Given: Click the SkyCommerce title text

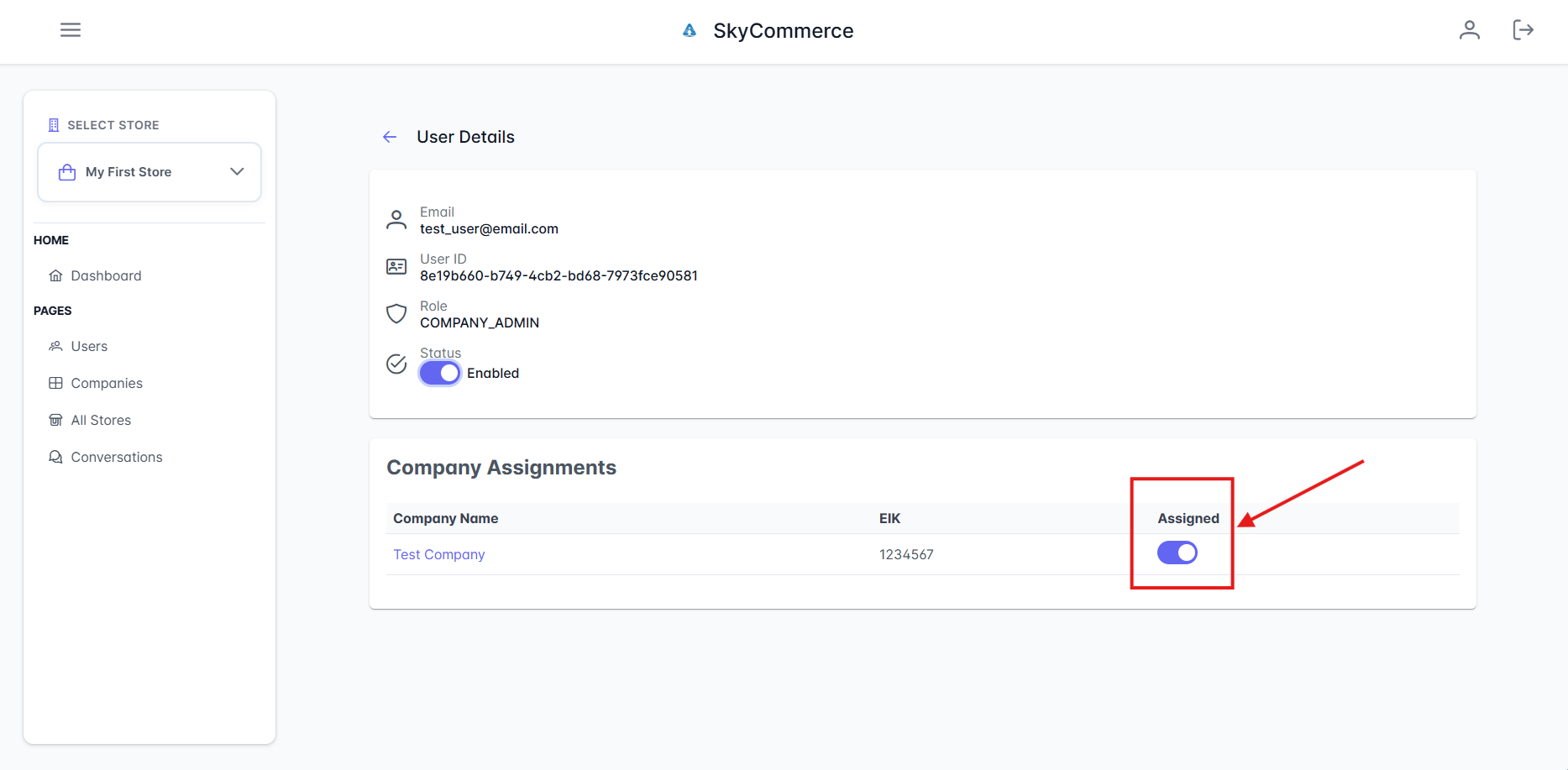Looking at the screenshot, I should pyautogui.click(x=783, y=31).
